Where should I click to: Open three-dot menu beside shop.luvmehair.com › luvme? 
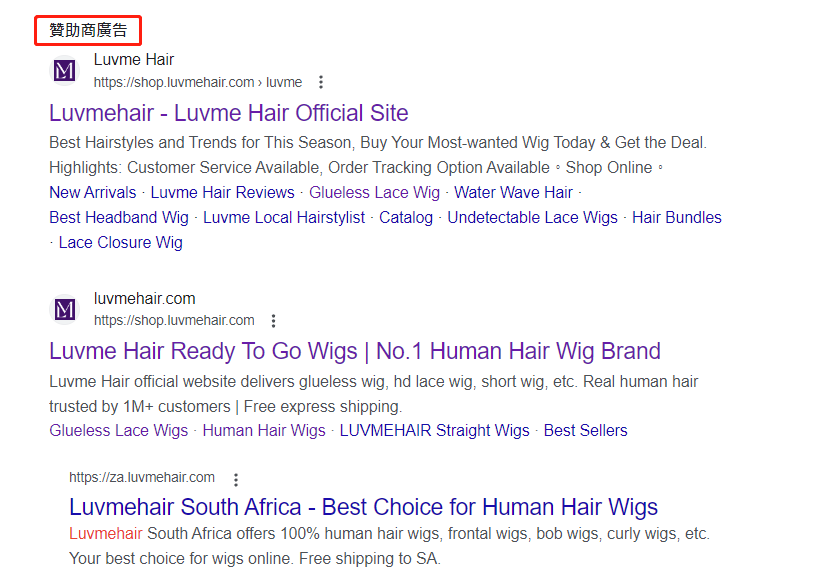click(321, 82)
